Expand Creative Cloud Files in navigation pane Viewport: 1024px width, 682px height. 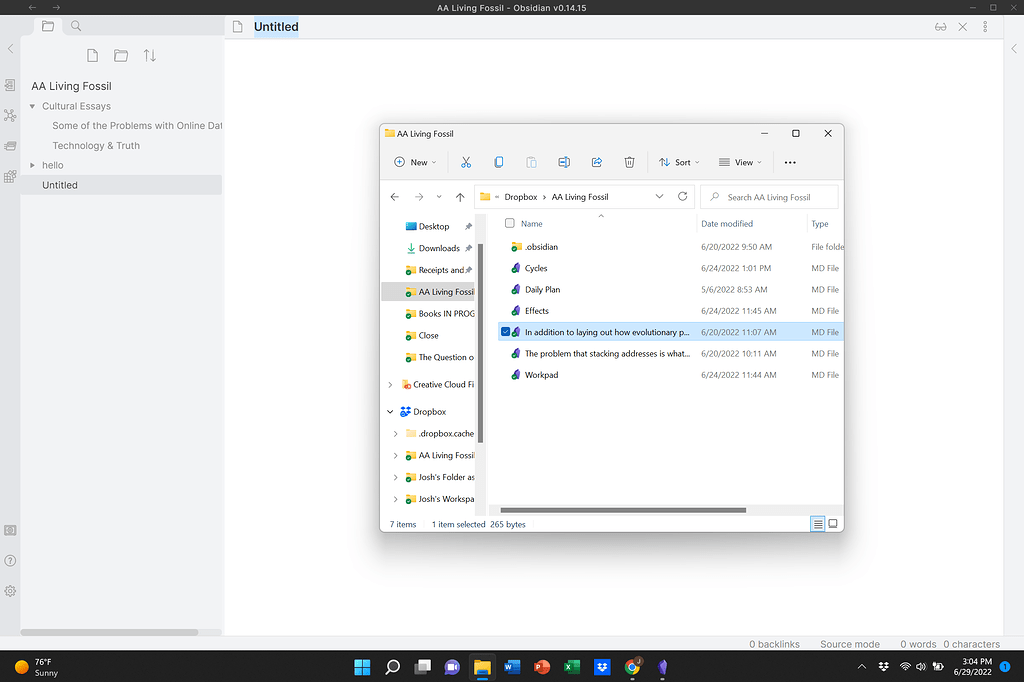[390, 384]
